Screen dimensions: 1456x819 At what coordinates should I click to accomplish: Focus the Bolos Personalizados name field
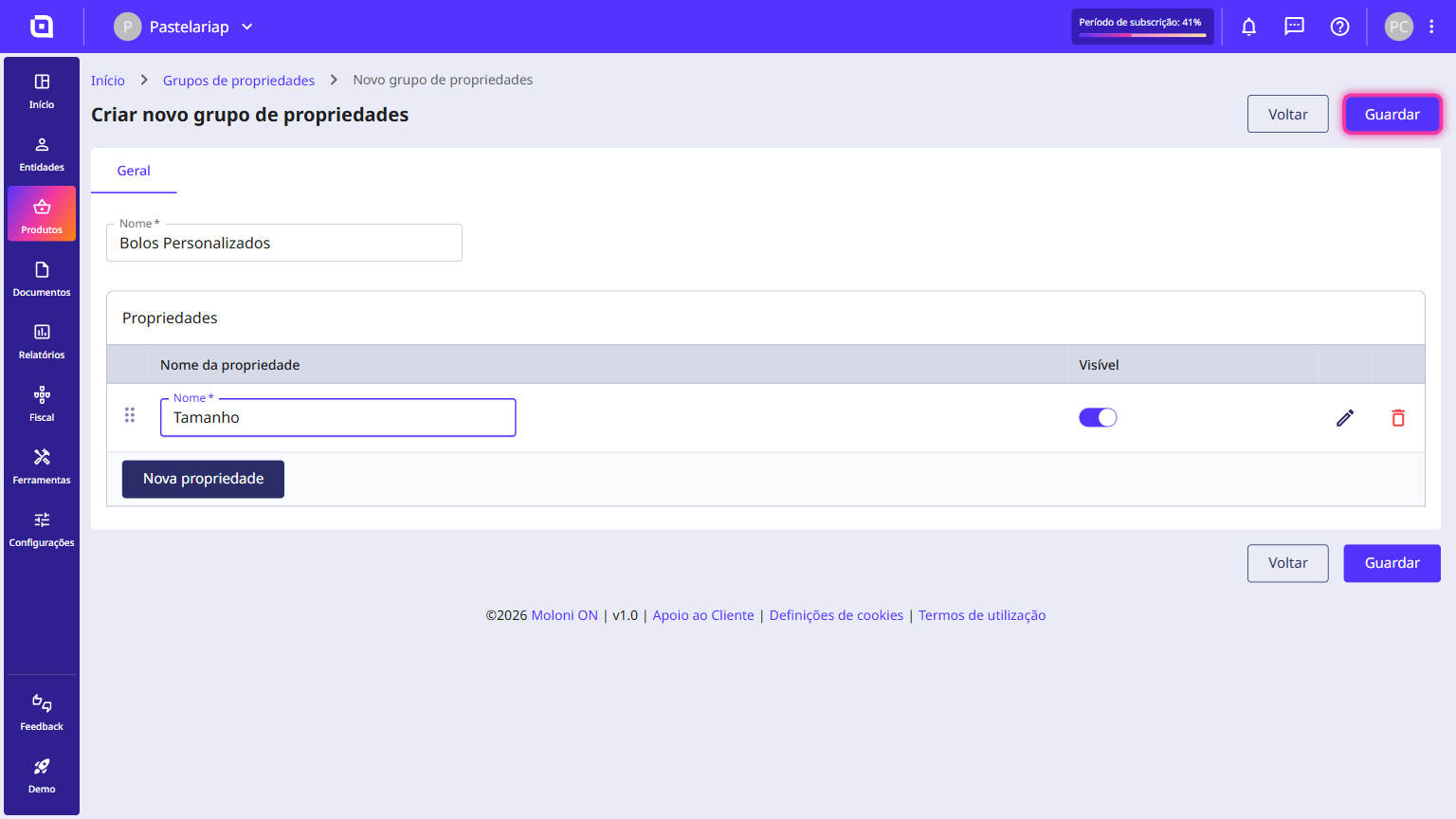[284, 243]
